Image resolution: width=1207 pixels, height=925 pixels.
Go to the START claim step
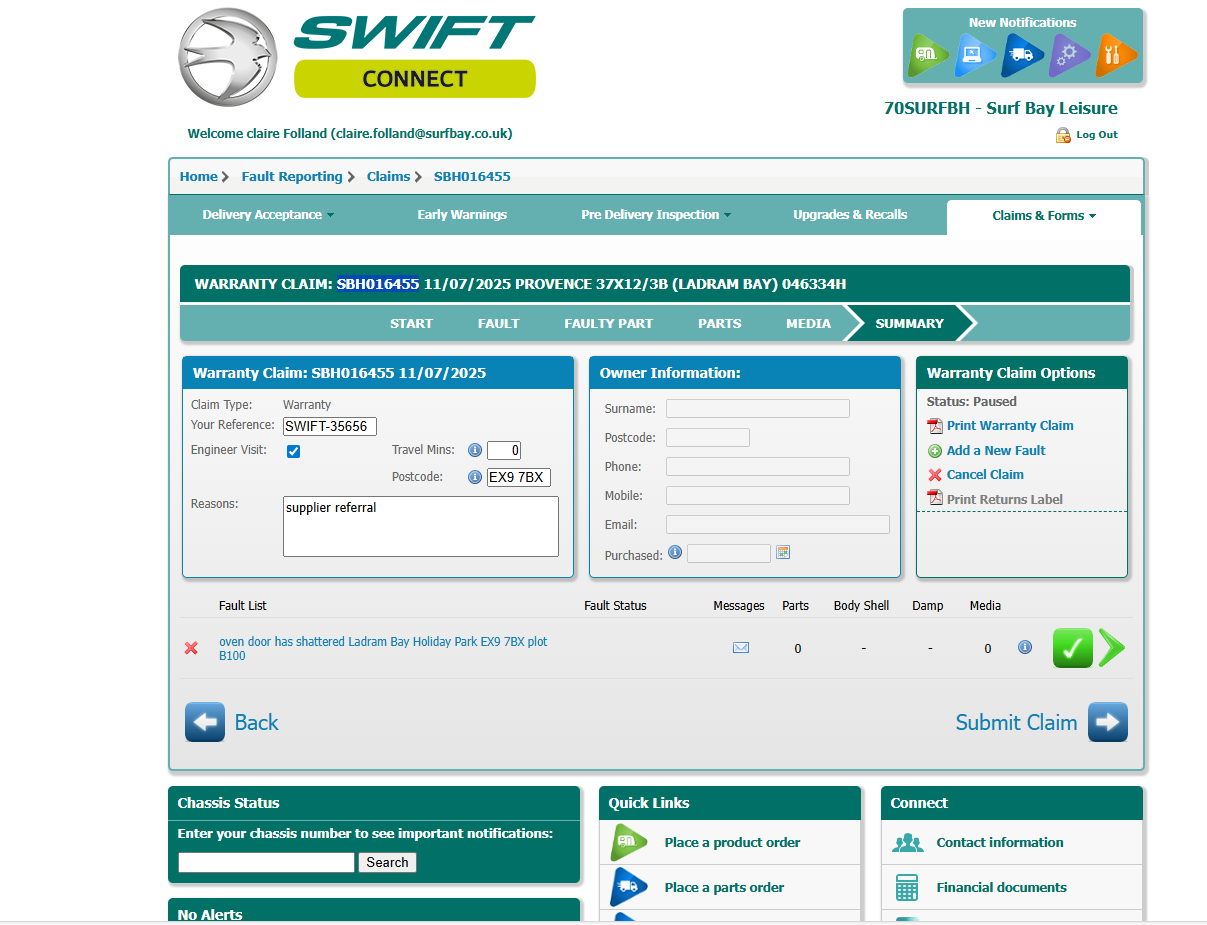click(411, 324)
